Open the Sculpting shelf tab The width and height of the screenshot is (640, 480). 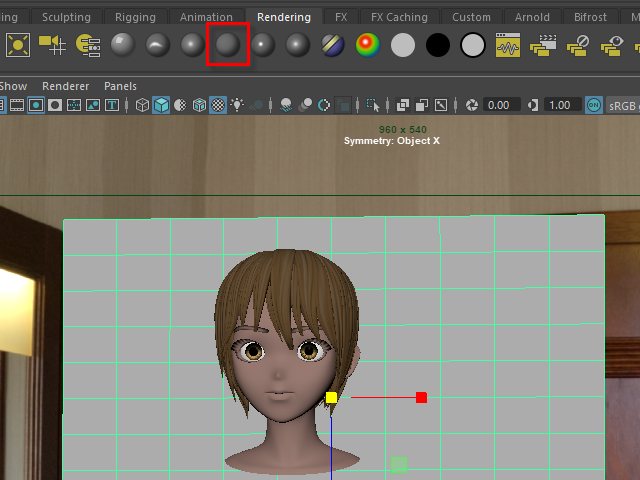(x=66, y=17)
